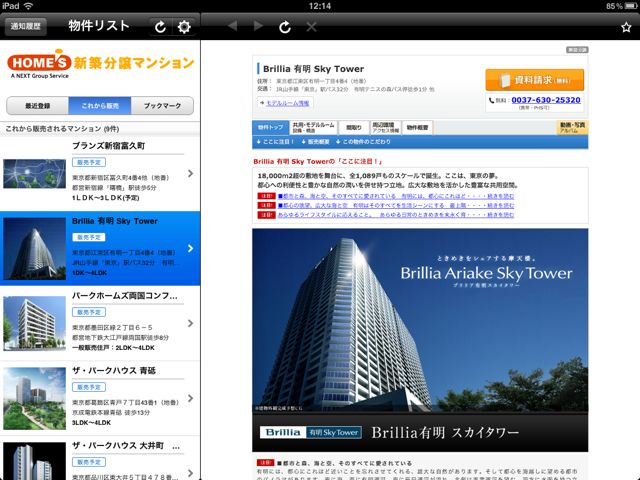Tap the property list refresh icon
This screenshot has width=640, height=480.
point(160,27)
